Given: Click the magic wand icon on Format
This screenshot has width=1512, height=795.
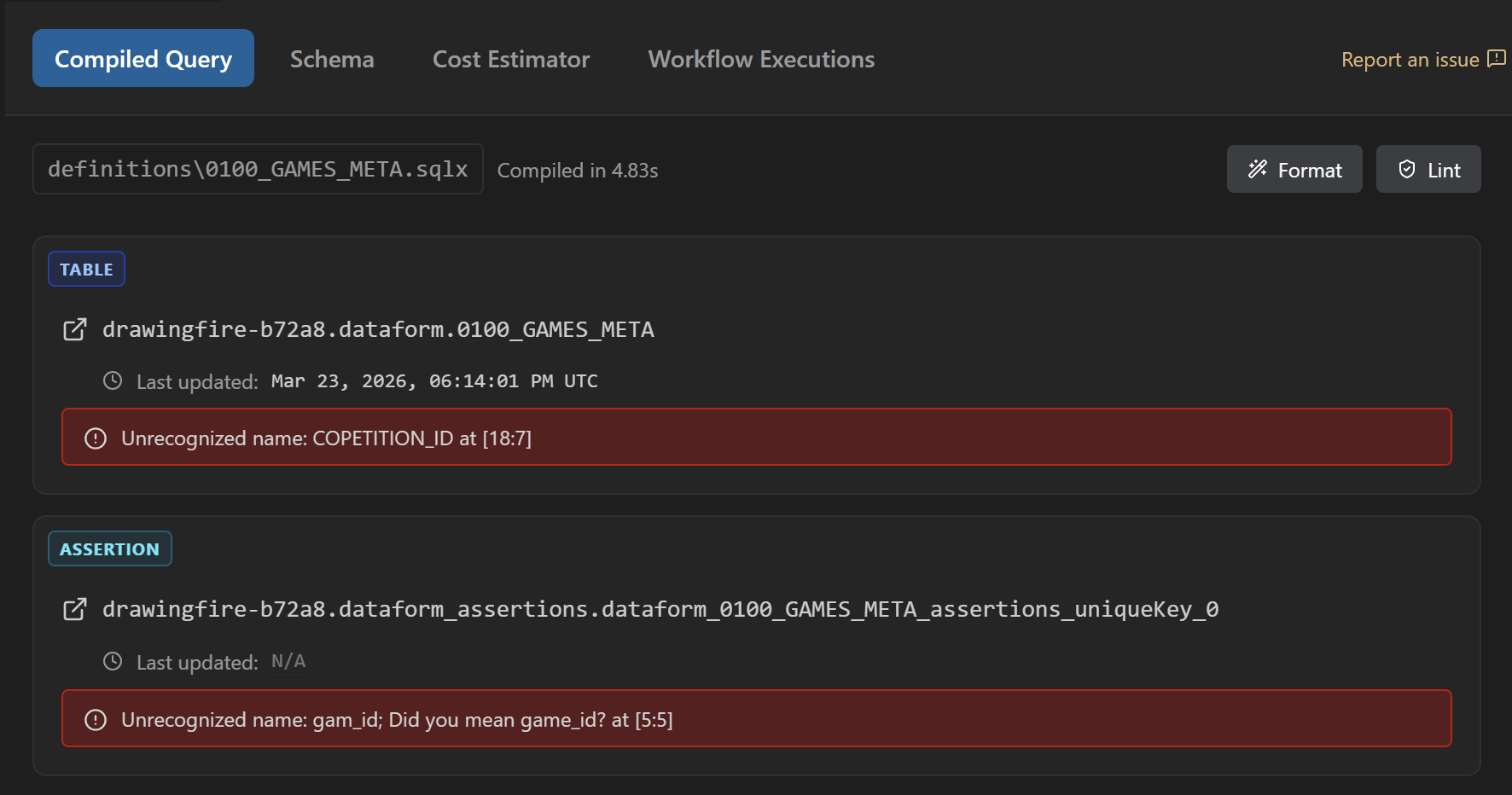Looking at the screenshot, I should tap(1258, 169).
